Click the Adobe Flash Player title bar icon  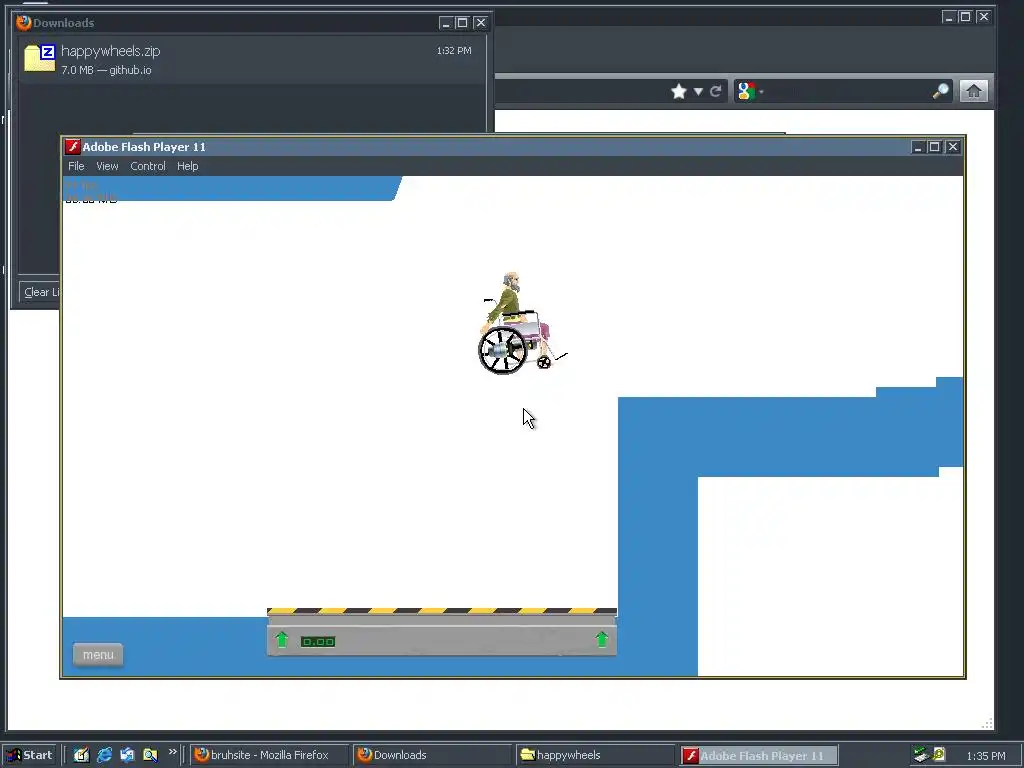pos(72,146)
